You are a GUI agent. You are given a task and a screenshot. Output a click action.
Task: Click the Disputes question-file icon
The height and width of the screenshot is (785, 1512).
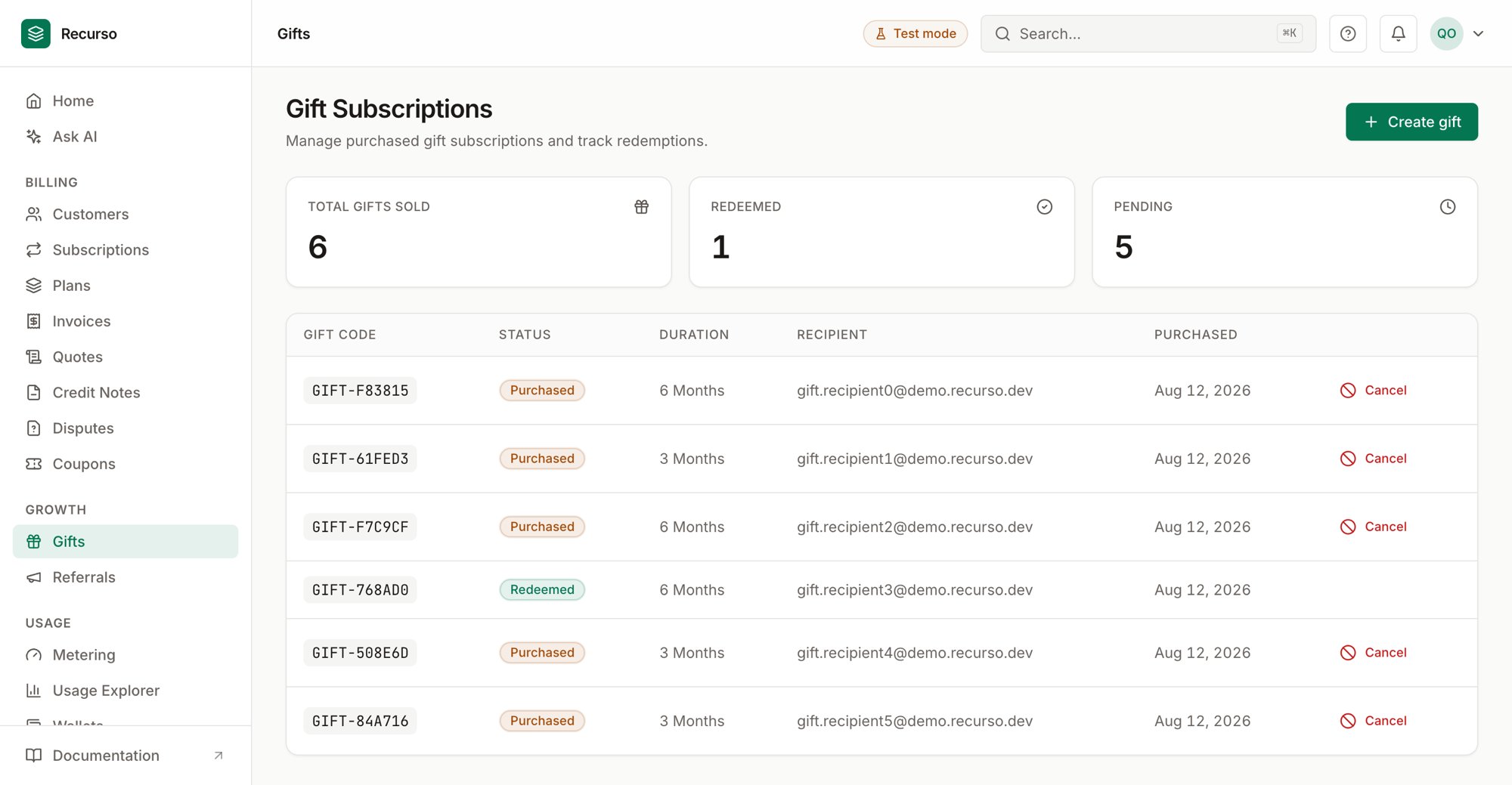click(33, 428)
